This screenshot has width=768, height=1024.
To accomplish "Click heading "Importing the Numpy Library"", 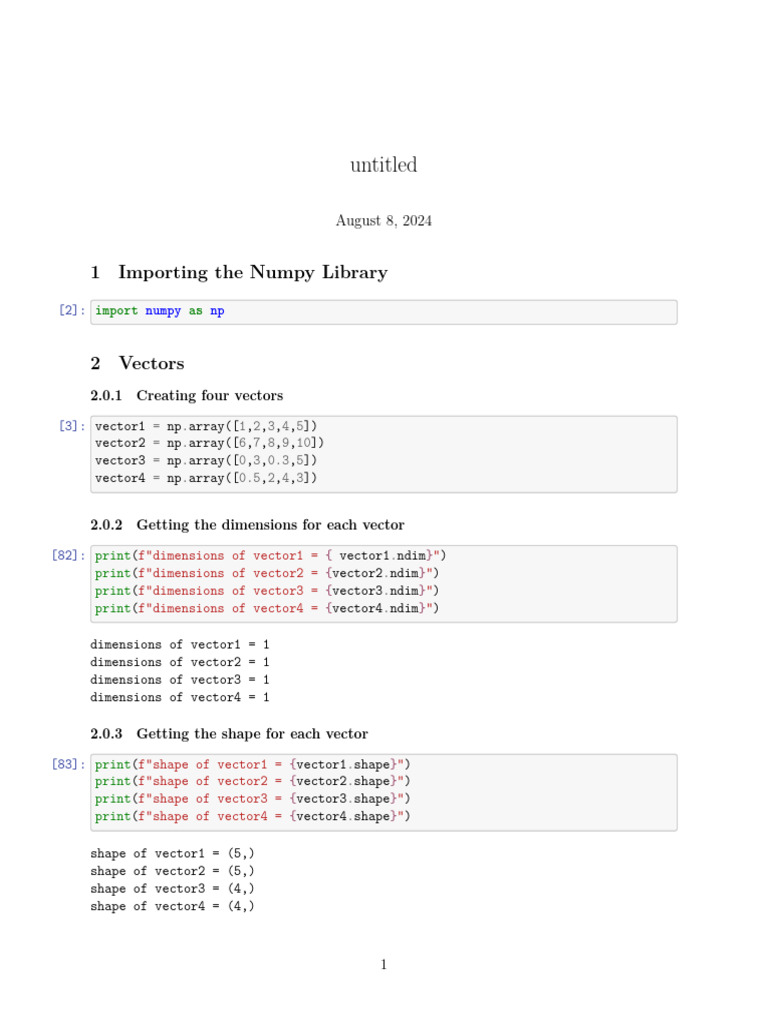I will pyautogui.click(x=253, y=272).
